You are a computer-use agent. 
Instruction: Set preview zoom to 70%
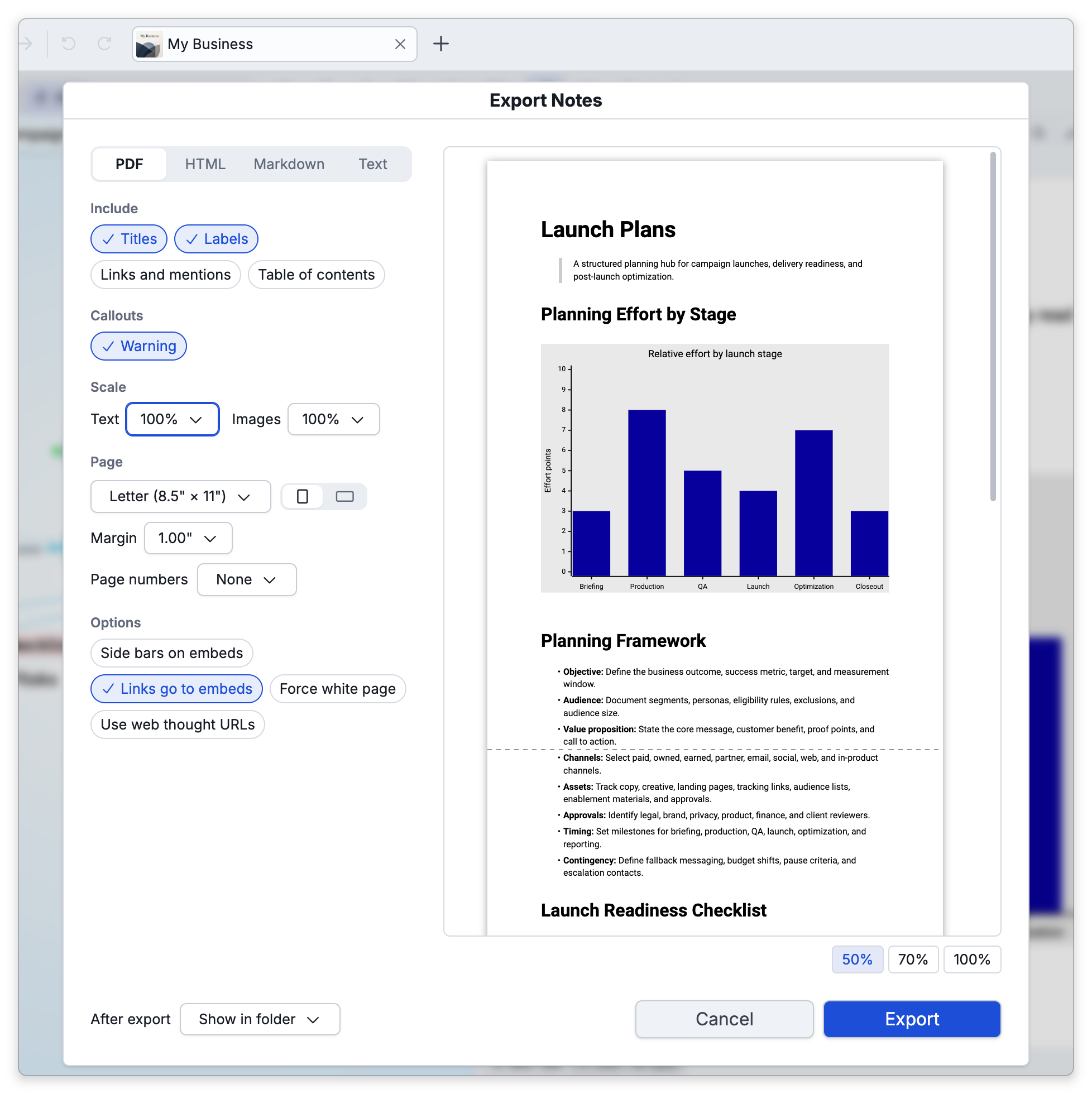913,959
